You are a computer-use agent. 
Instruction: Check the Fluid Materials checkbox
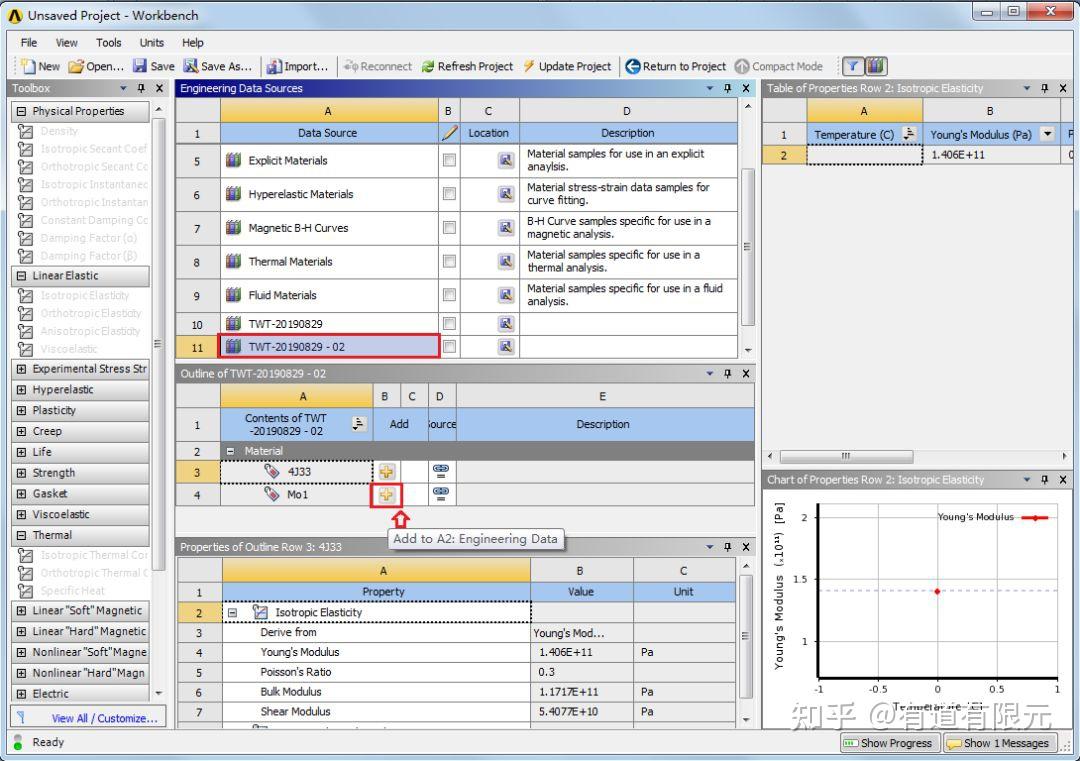pos(448,295)
